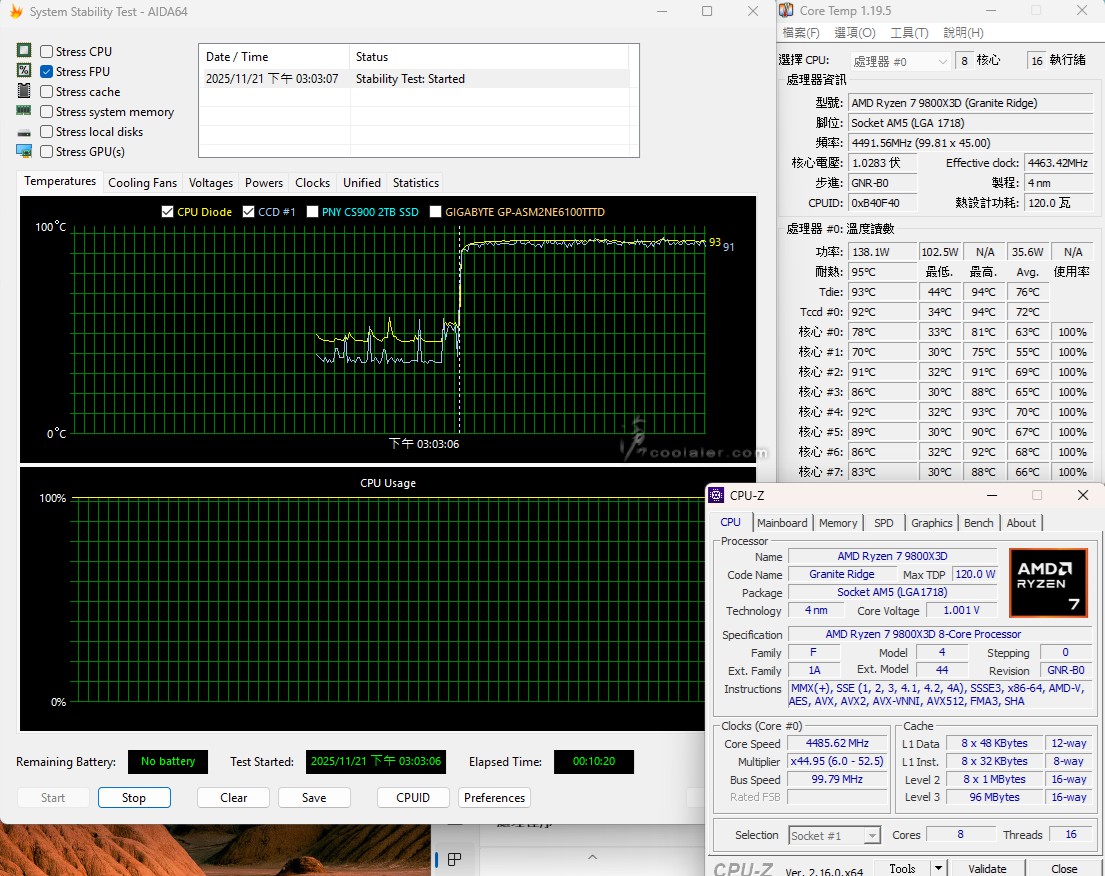1105x876 pixels.
Task: Click the cache chip icon beside Stress cache
Action: pyautogui.click(x=24, y=91)
